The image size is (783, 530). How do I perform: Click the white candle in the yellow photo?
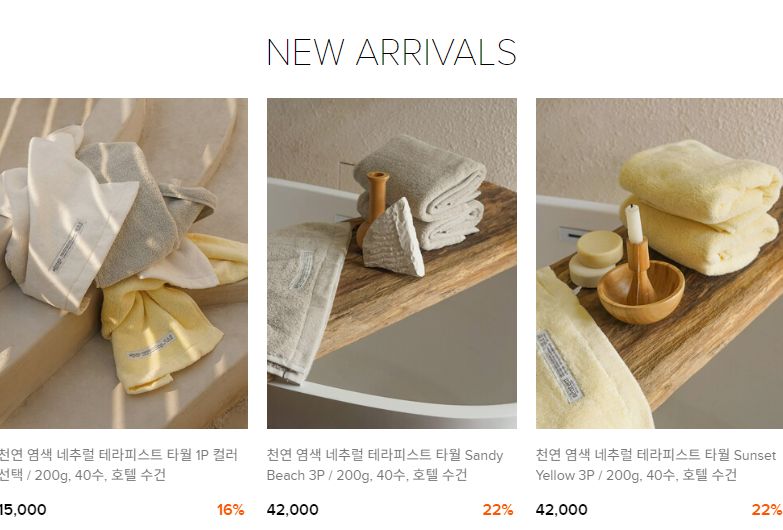point(634,223)
